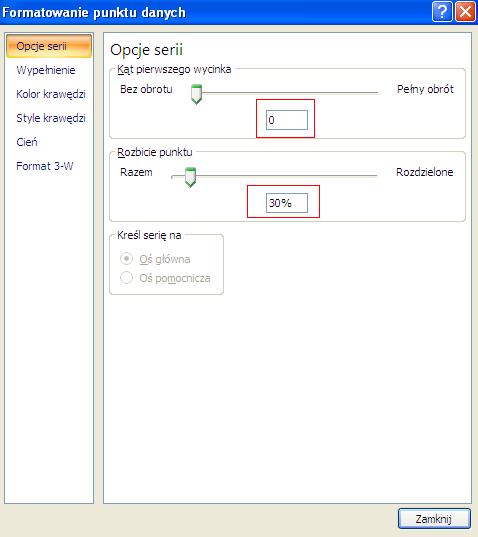Open Style krawędzi section

click(x=51, y=118)
